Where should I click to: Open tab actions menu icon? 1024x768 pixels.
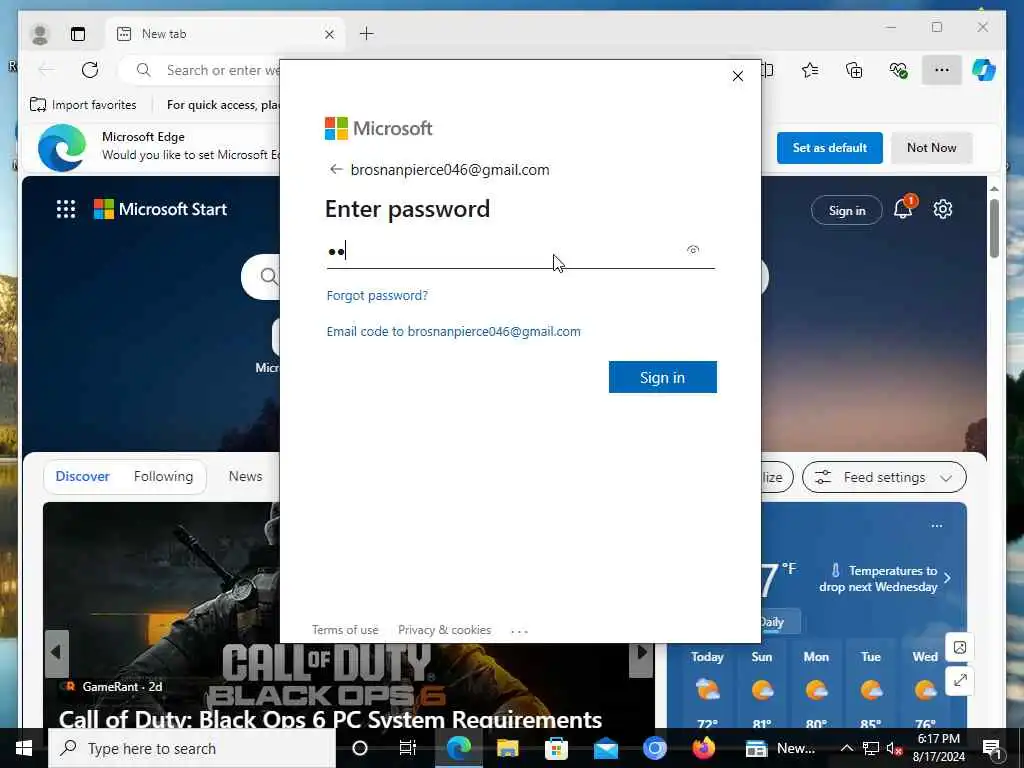78,34
